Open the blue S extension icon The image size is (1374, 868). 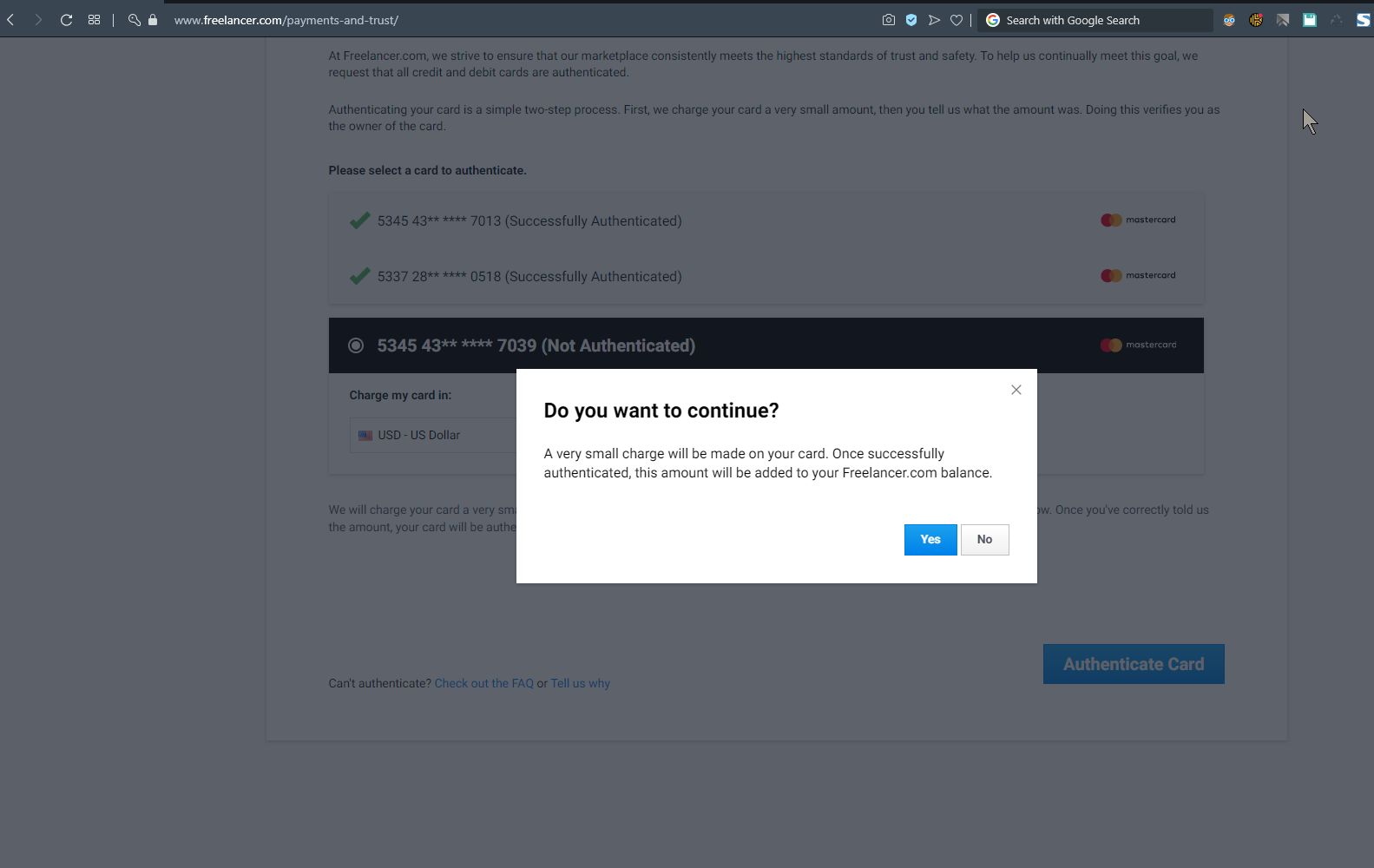tap(1363, 20)
